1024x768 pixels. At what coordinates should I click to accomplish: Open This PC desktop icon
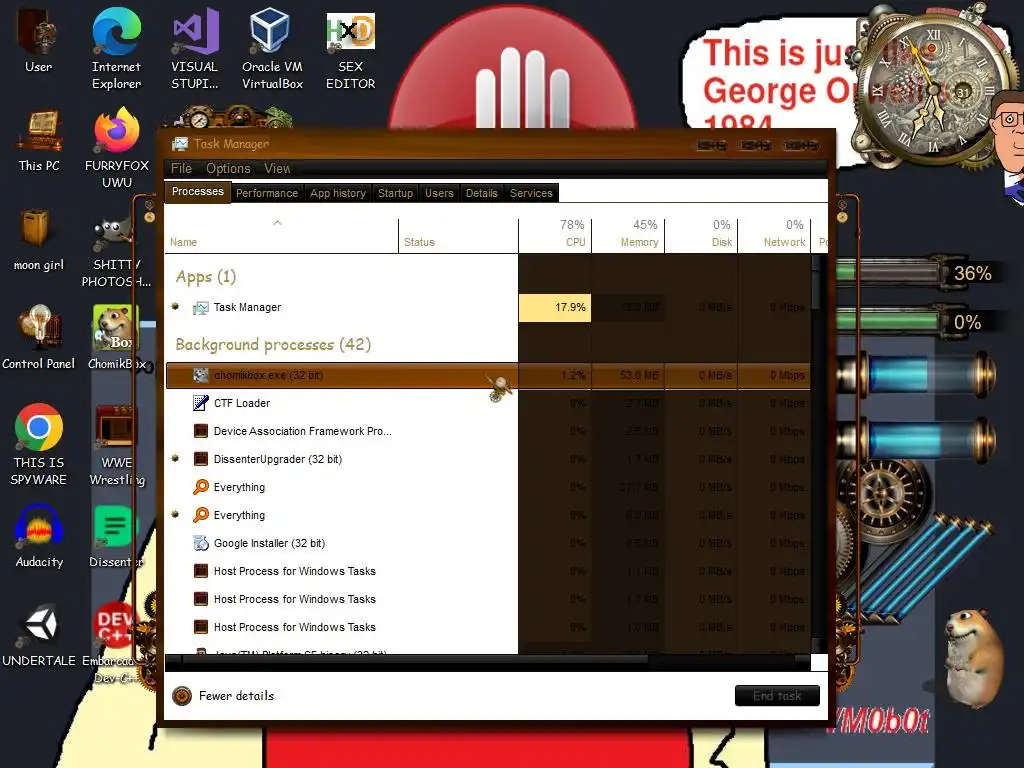pos(39,142)
